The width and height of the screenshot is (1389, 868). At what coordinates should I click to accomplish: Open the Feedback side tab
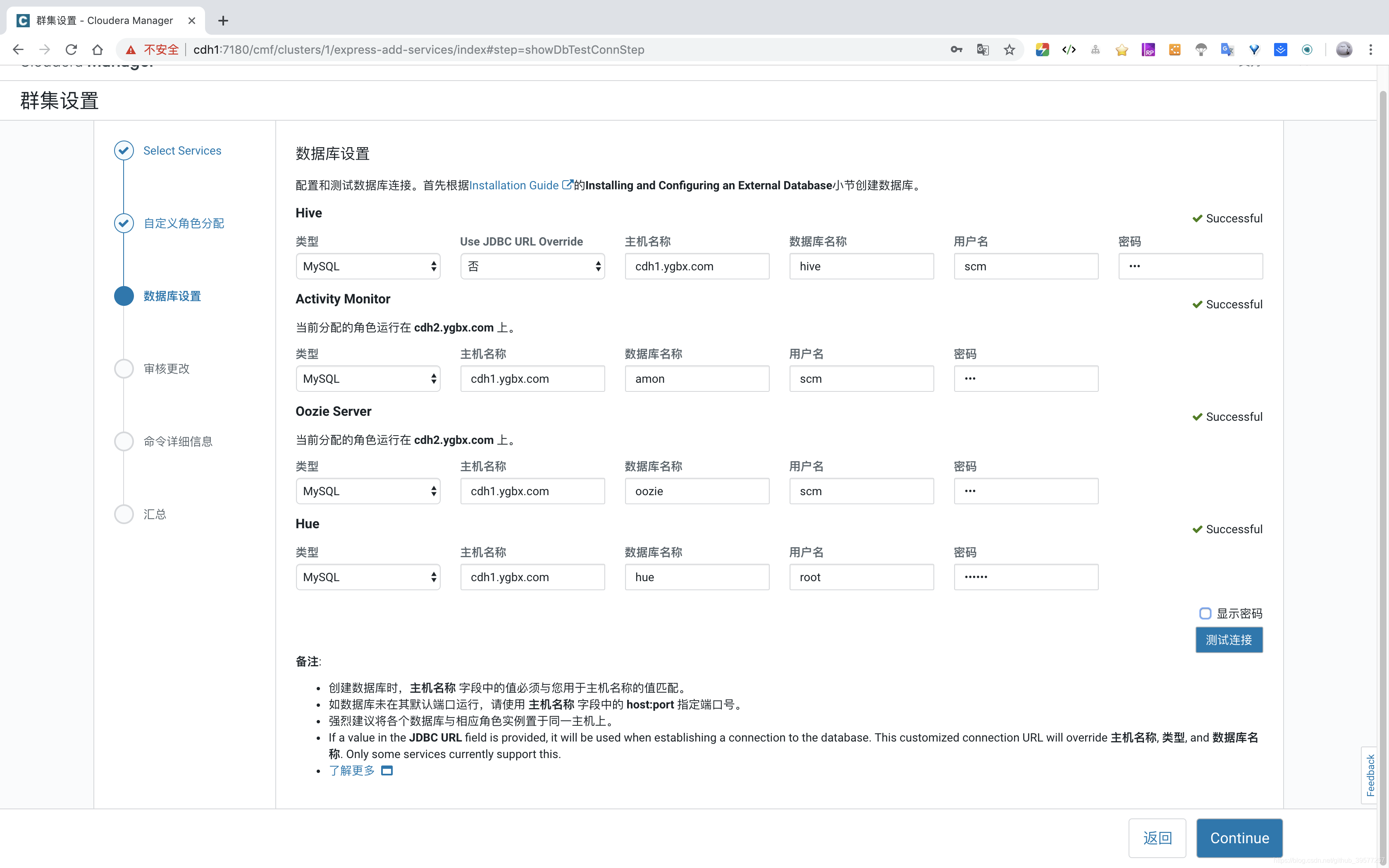tap(1370, 775)
